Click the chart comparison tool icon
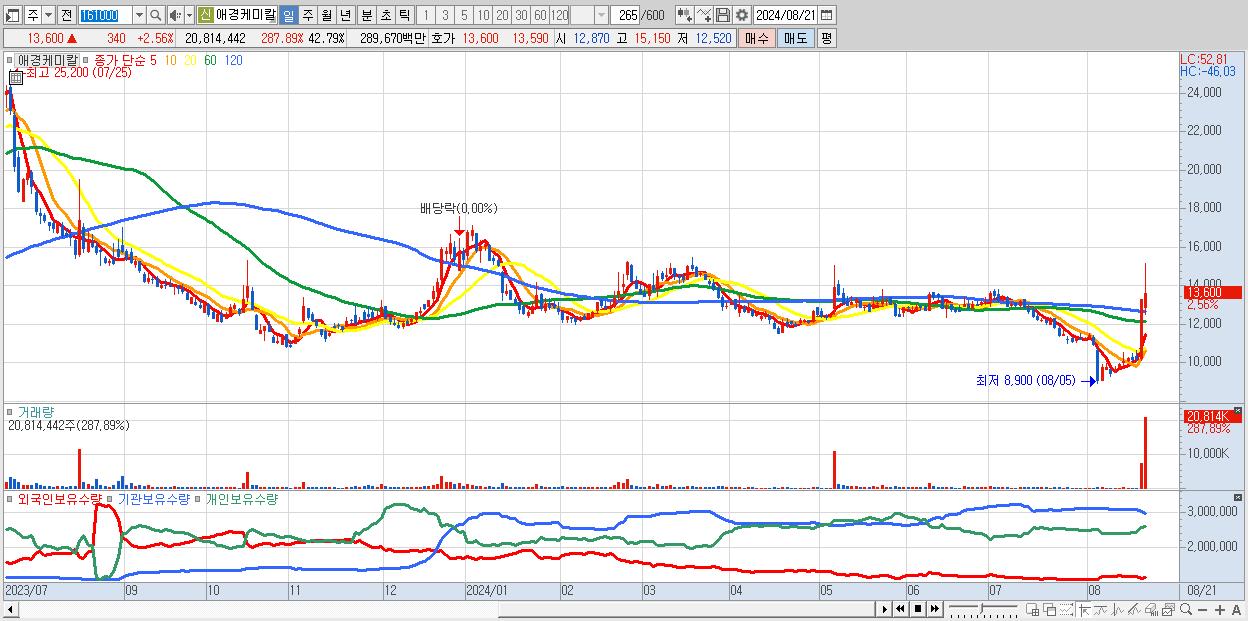The height and width of the screenshot is (621, 1248). point(684,15)
